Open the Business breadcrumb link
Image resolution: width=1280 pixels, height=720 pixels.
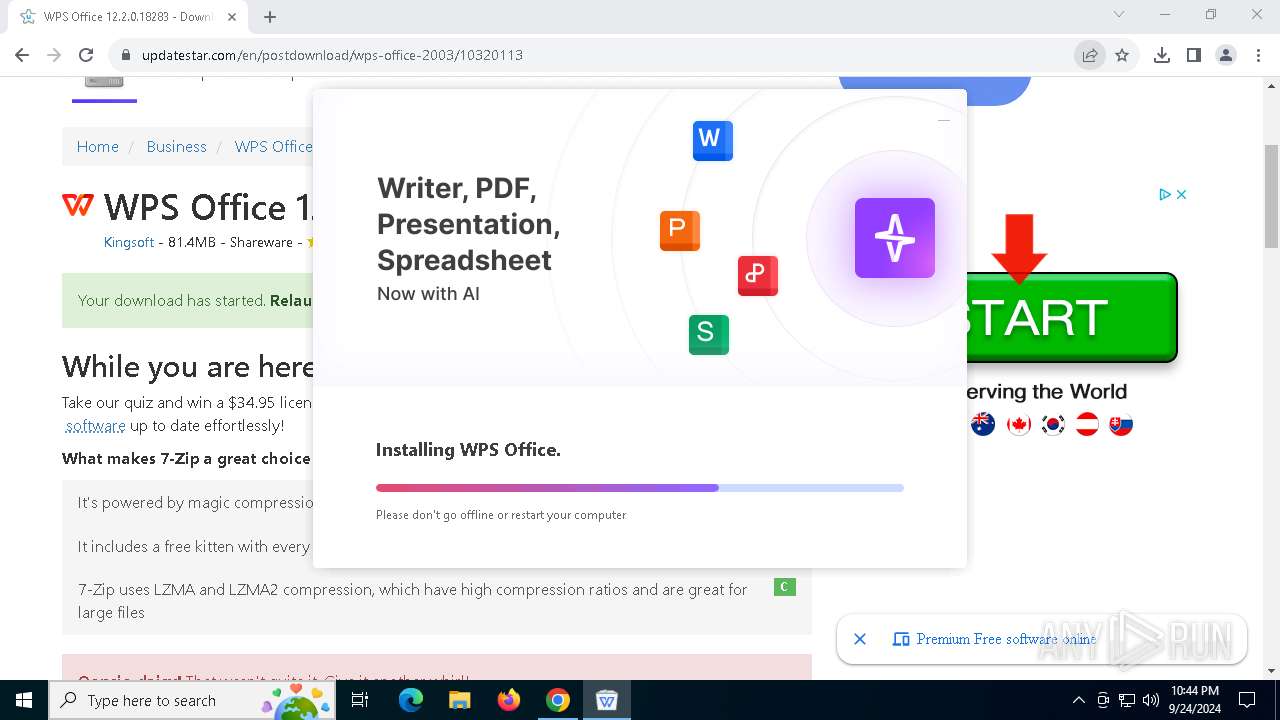(176, 146)
